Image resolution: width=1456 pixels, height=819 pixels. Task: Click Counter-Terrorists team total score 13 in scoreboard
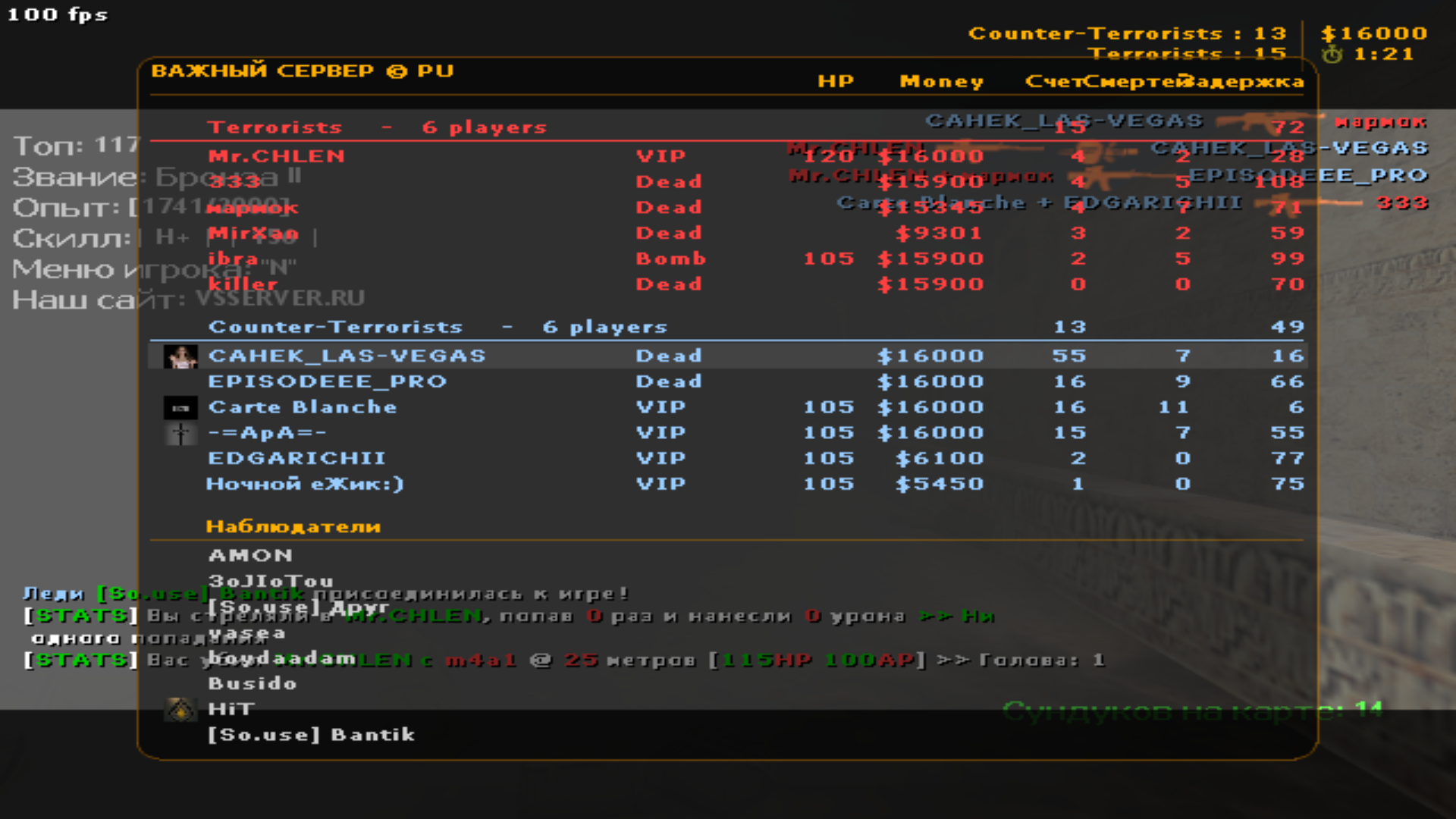1070,327
